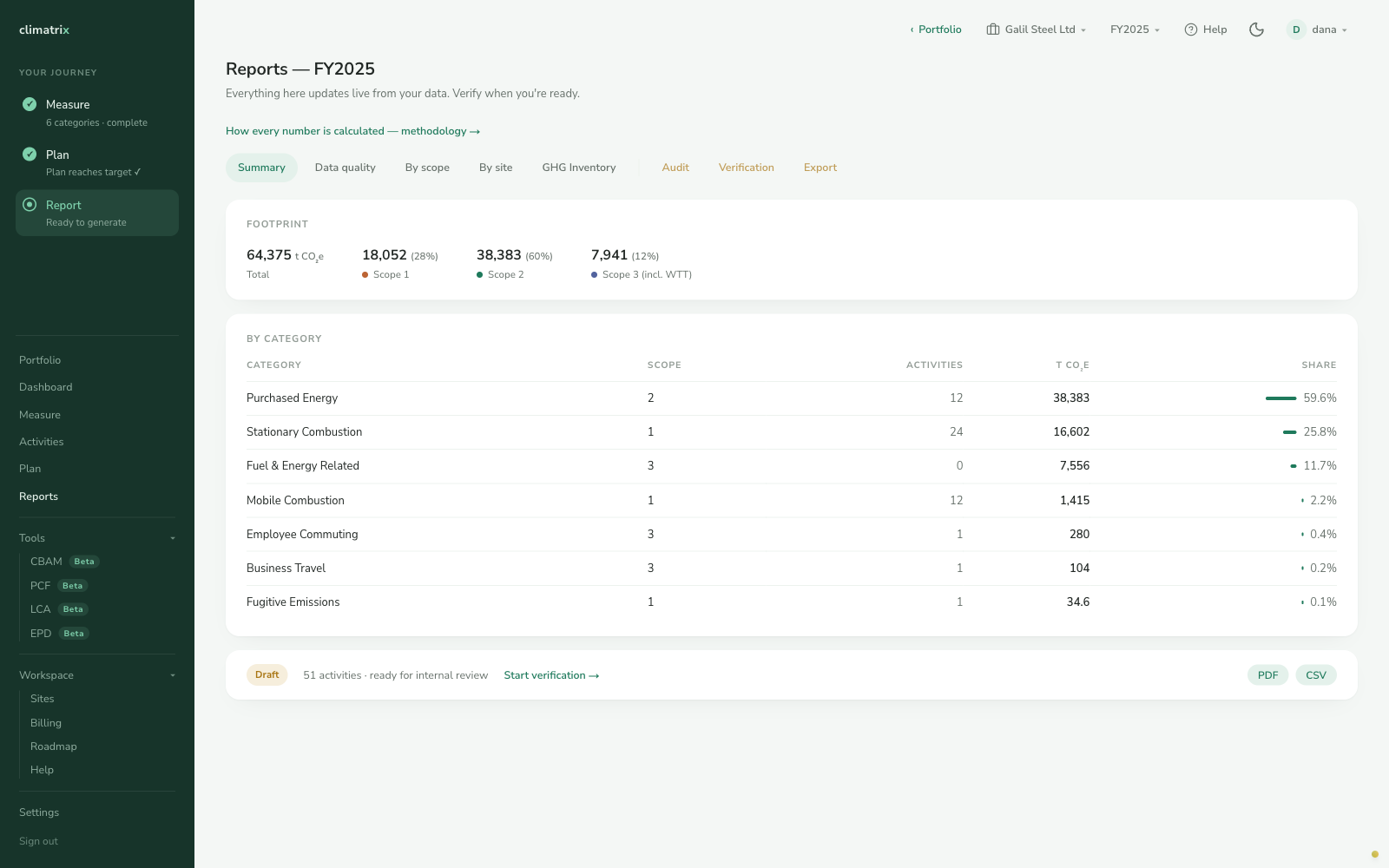1389x868 pixels.
Task: Click the Plan step checkmark icon
Action: (30, 155)
